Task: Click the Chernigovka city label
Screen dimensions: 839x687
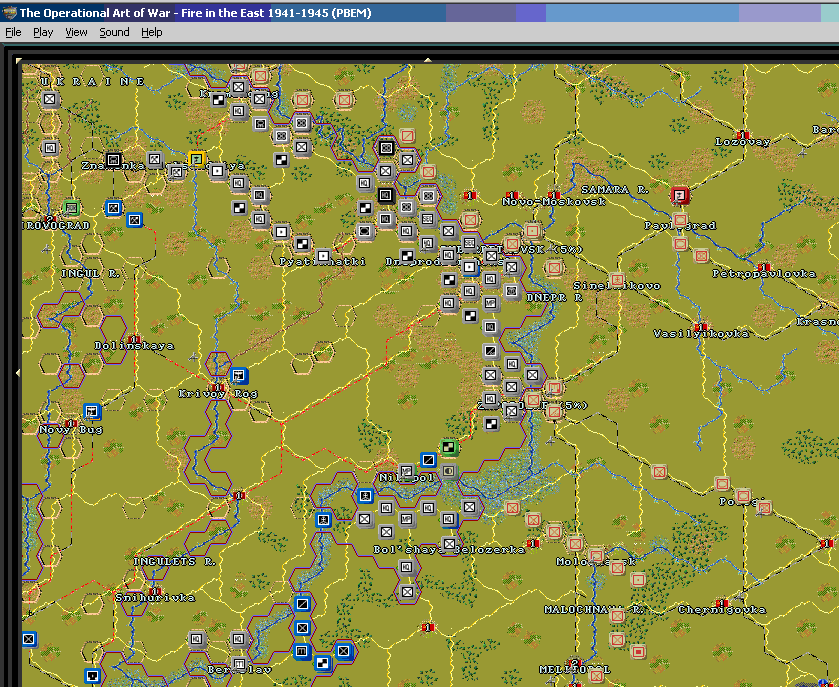Action: [722, 610]
